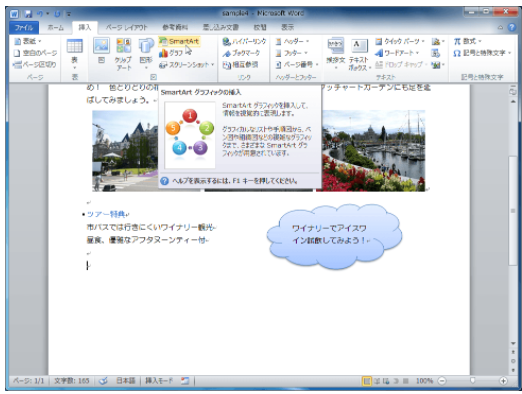Click the 文字数: 165 word count
Viewport: 522px width, 394px height.
(x=72, y=381)
